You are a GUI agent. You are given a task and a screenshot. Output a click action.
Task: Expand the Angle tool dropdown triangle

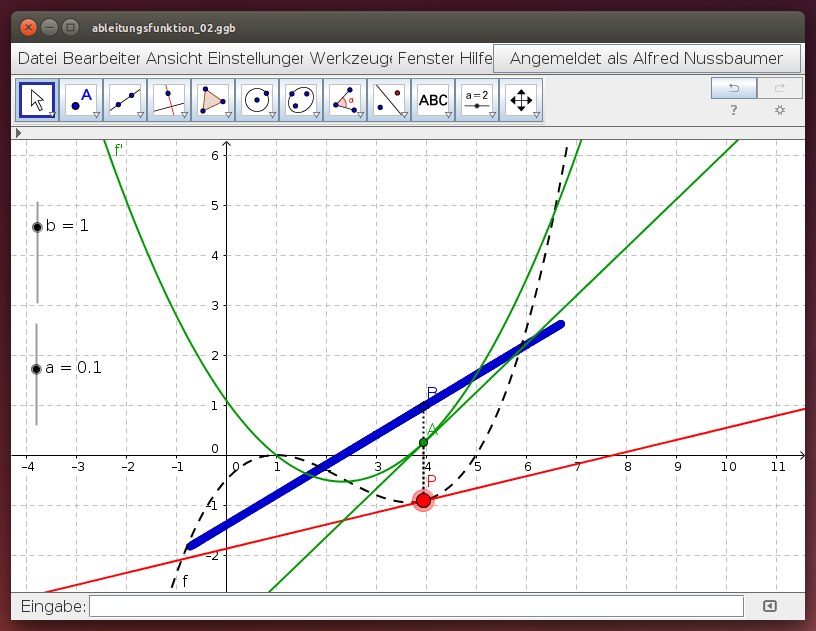tap(360, 115)
